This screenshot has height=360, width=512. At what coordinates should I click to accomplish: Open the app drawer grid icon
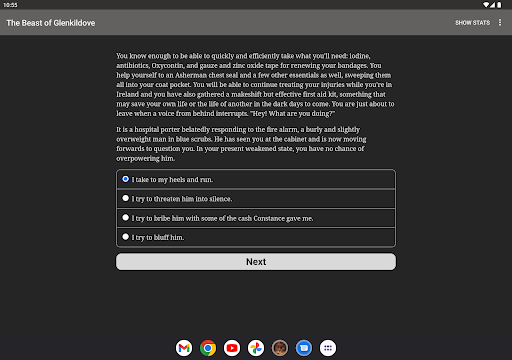click(x=328, y=348)
